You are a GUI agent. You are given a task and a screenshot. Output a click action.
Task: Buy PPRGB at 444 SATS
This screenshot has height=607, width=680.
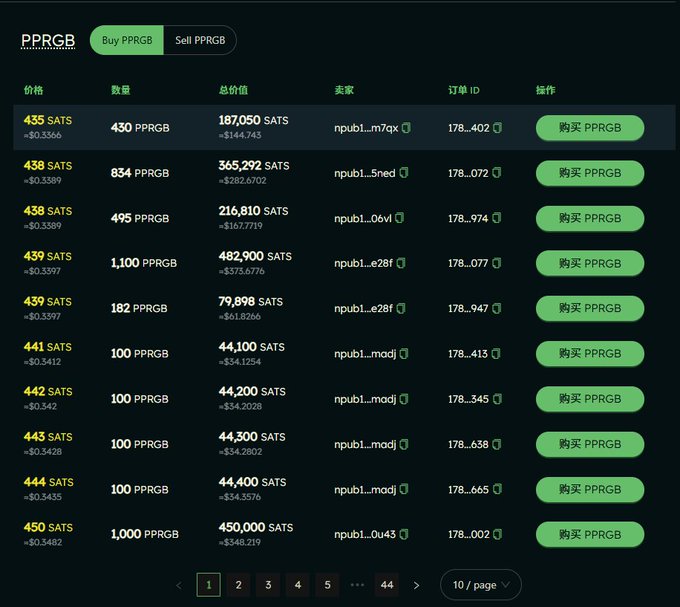point(590,490)
